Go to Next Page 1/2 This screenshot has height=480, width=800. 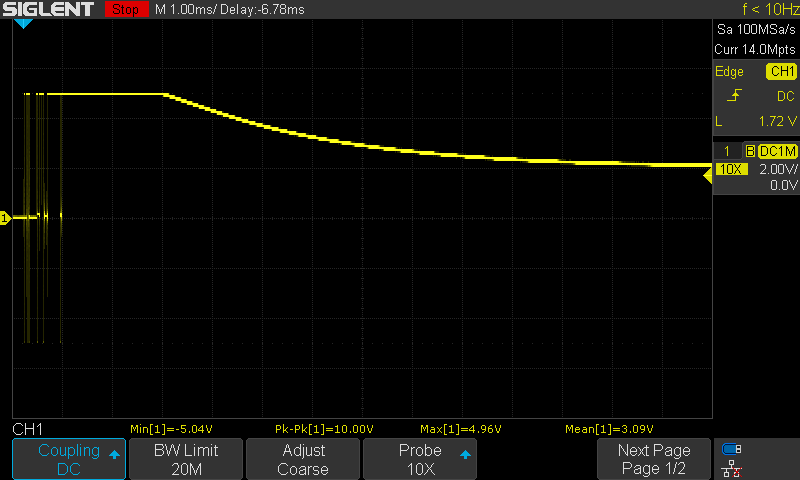pyautogui.click(x=654, y=459)
